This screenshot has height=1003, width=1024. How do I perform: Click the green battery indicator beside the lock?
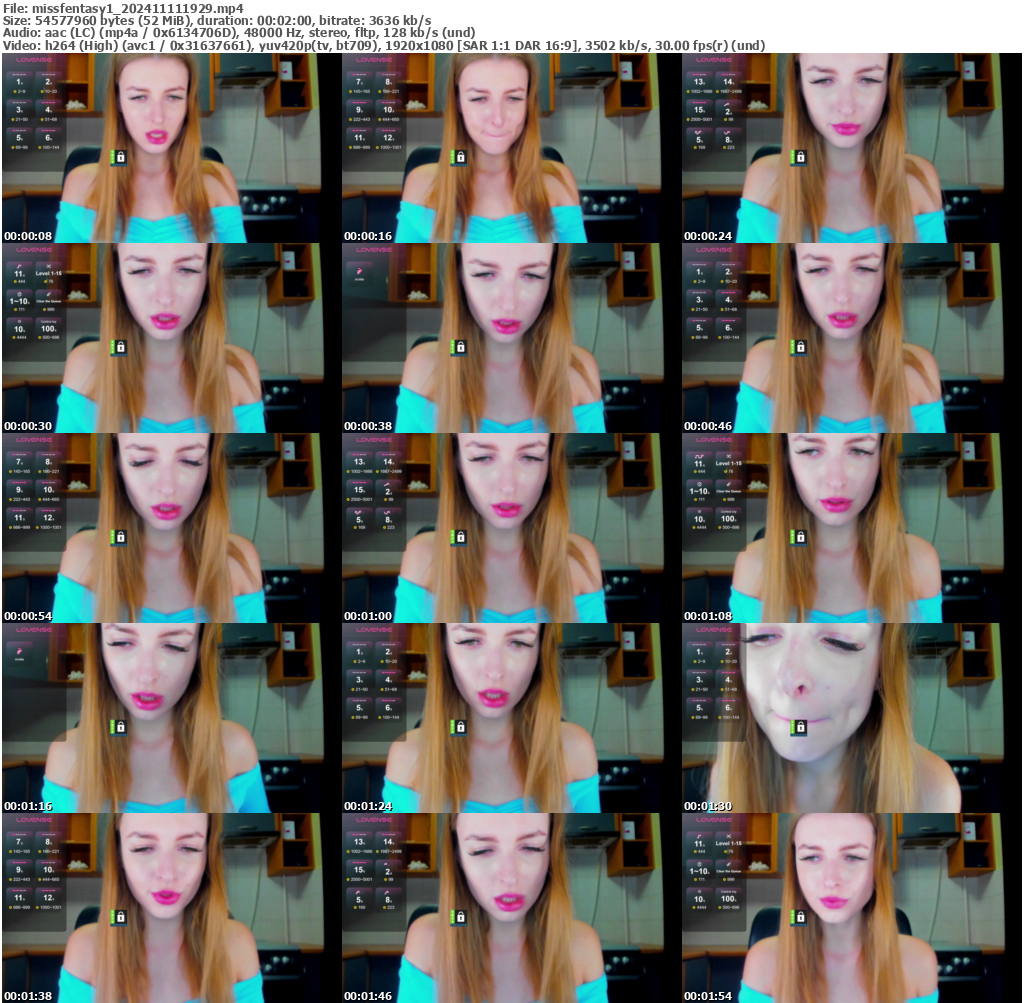tap(114, 157)
